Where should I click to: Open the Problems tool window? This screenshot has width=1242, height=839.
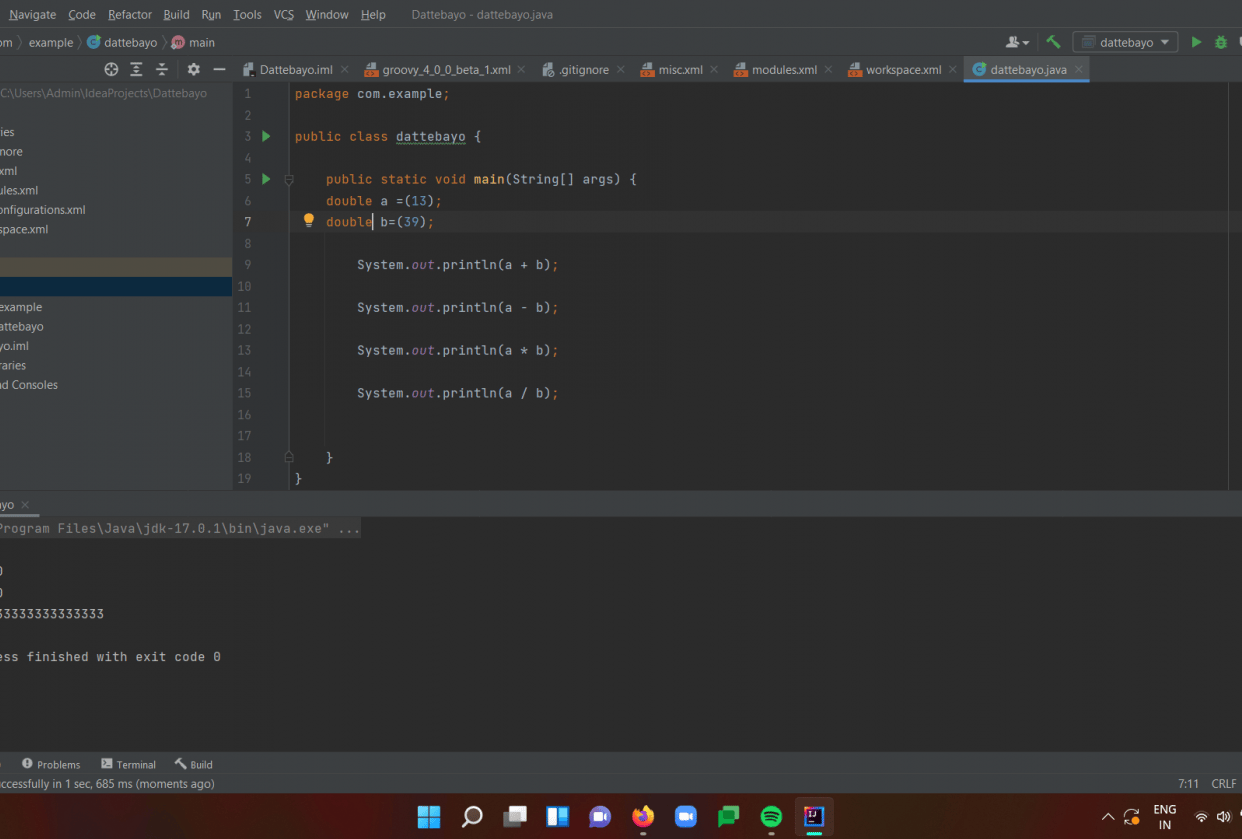pos(51,764)
